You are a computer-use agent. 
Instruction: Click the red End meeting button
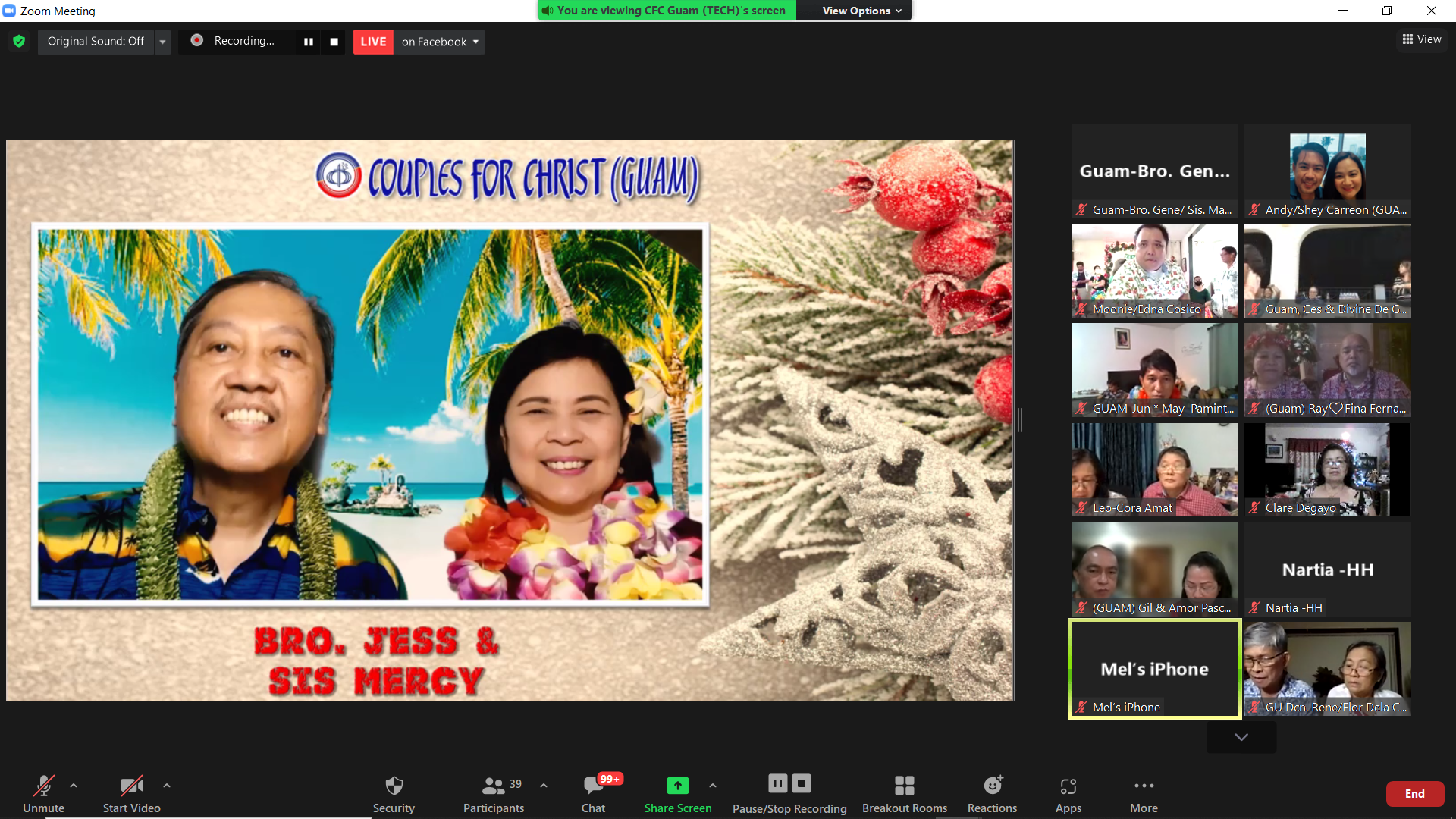1415,794
